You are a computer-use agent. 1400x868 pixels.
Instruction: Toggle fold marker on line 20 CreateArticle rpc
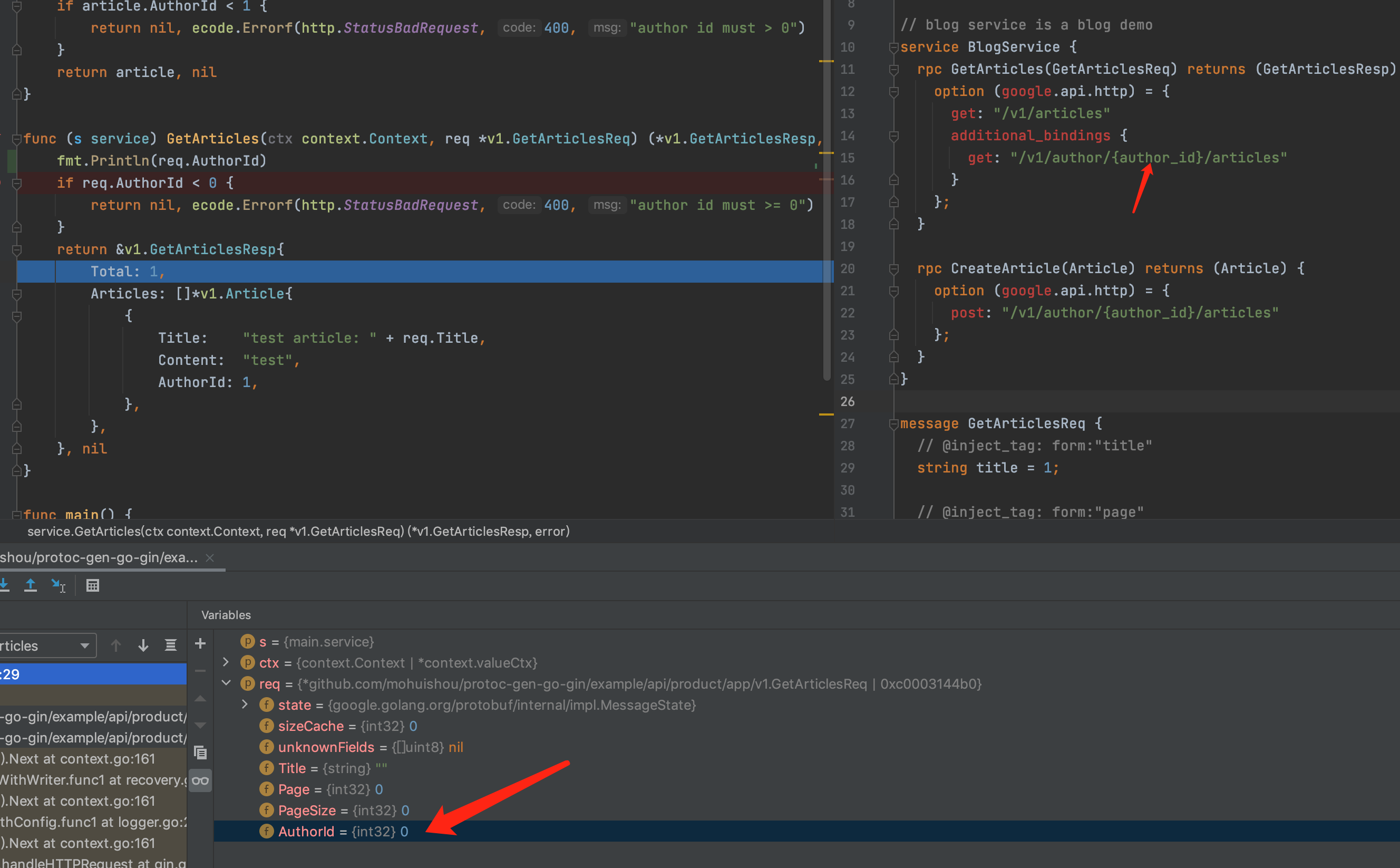pos(893,268)
